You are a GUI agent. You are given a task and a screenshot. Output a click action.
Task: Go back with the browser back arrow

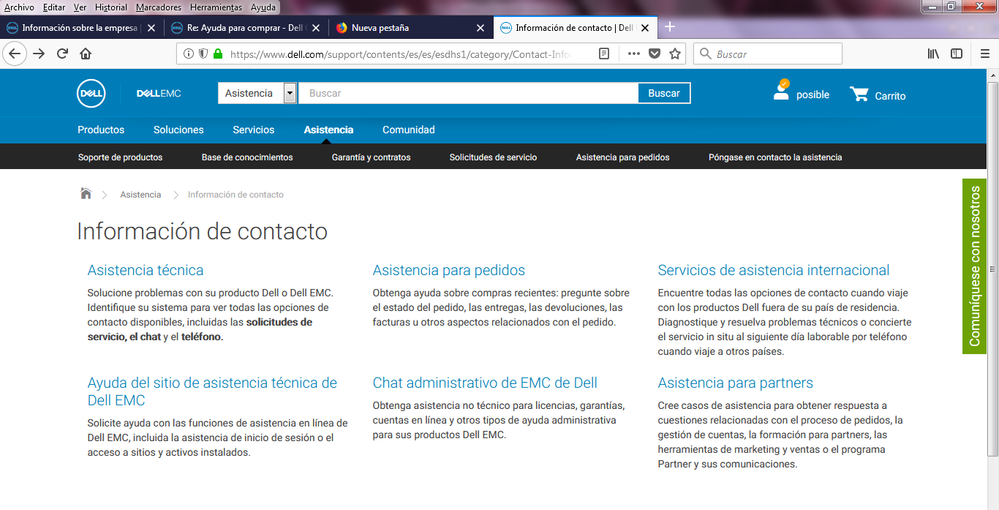tap(15, 54)
